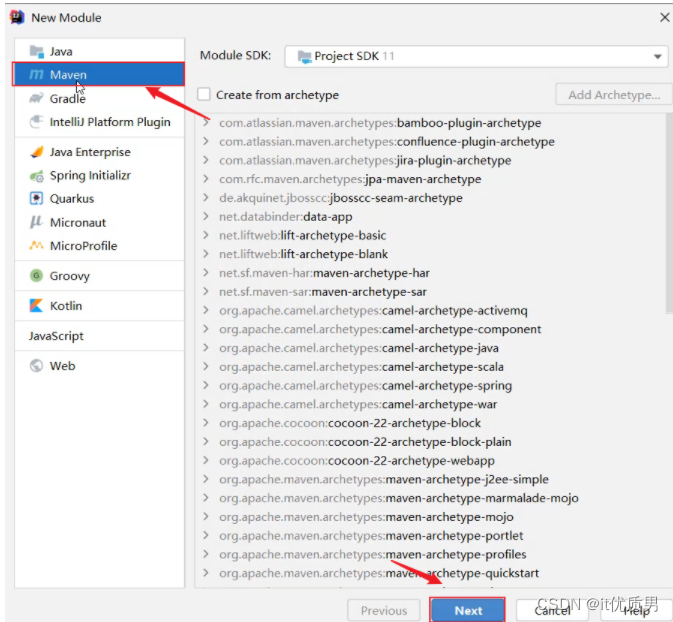Click the Java Enterprise icon

[x=36, y=152]
